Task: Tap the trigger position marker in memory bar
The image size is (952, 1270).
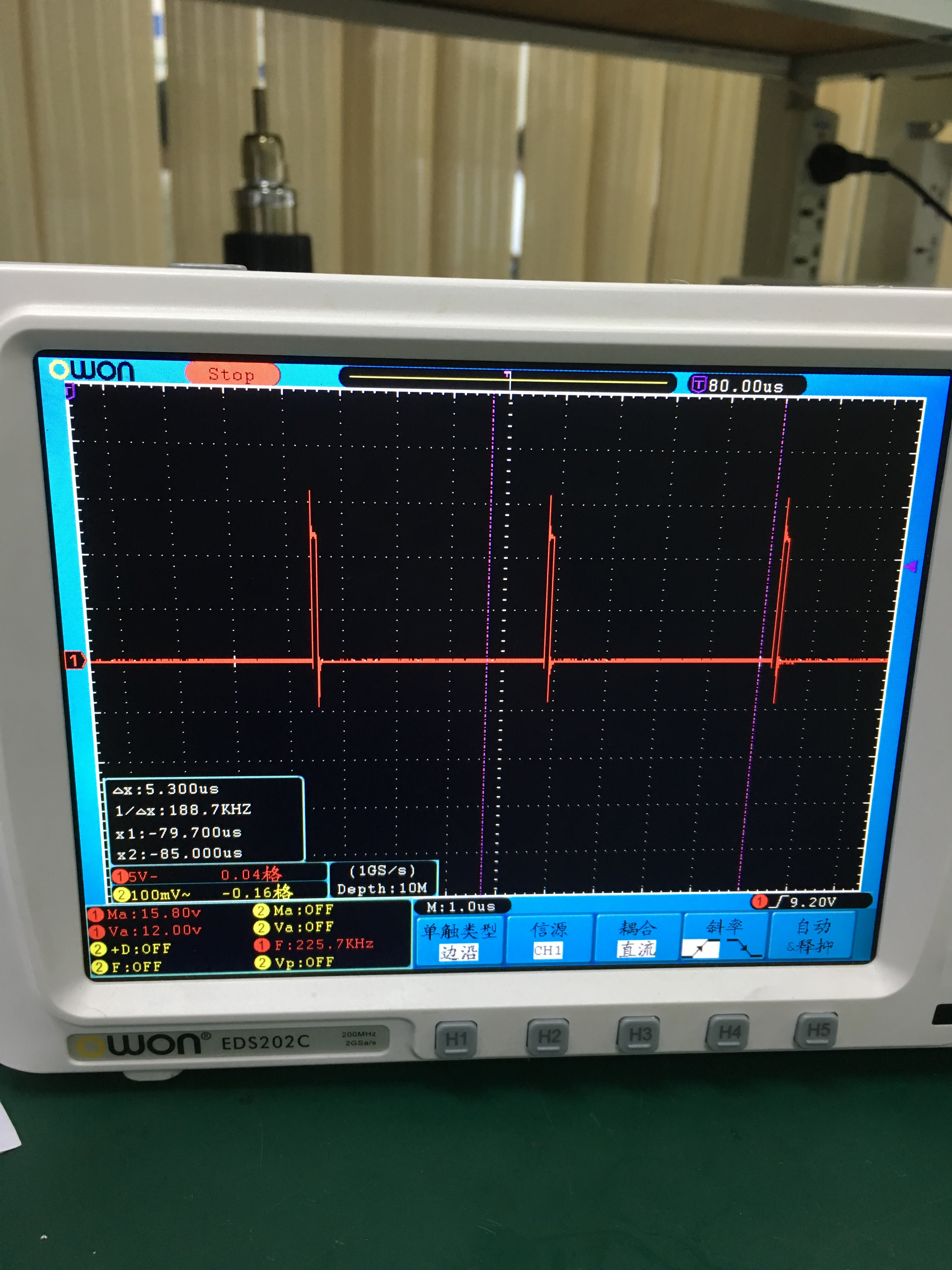Action: [508, 375]
